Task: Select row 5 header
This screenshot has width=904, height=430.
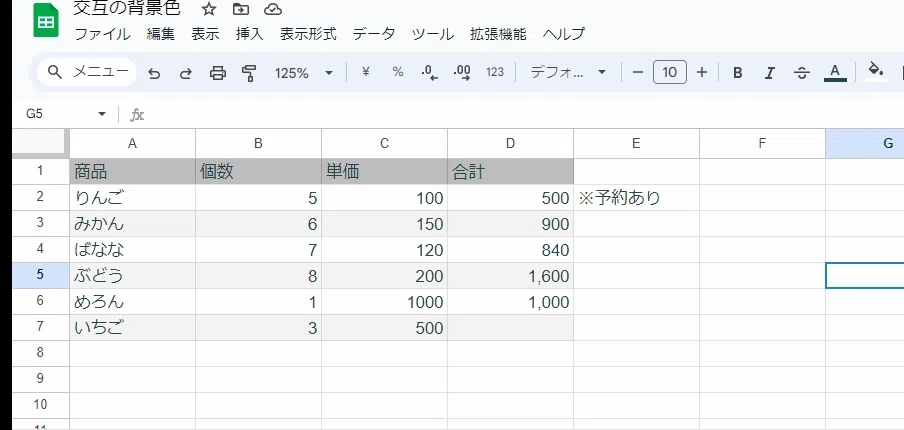Action: (x=40, y=276)
